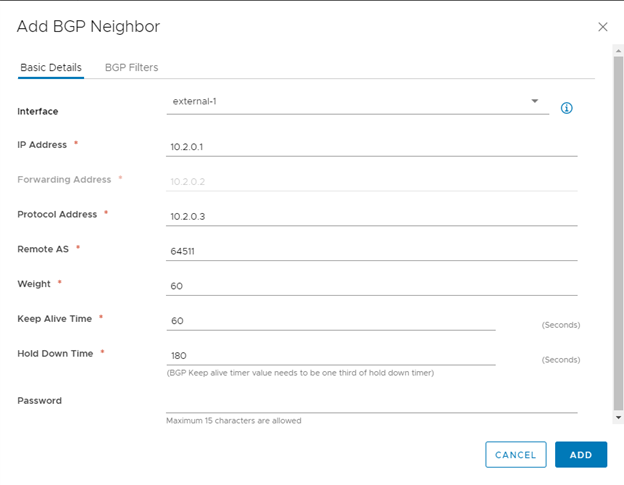This screenshot has height=485, width=624.
Task: Click the Add BGP Neighbor title
Action: point(88,27)
